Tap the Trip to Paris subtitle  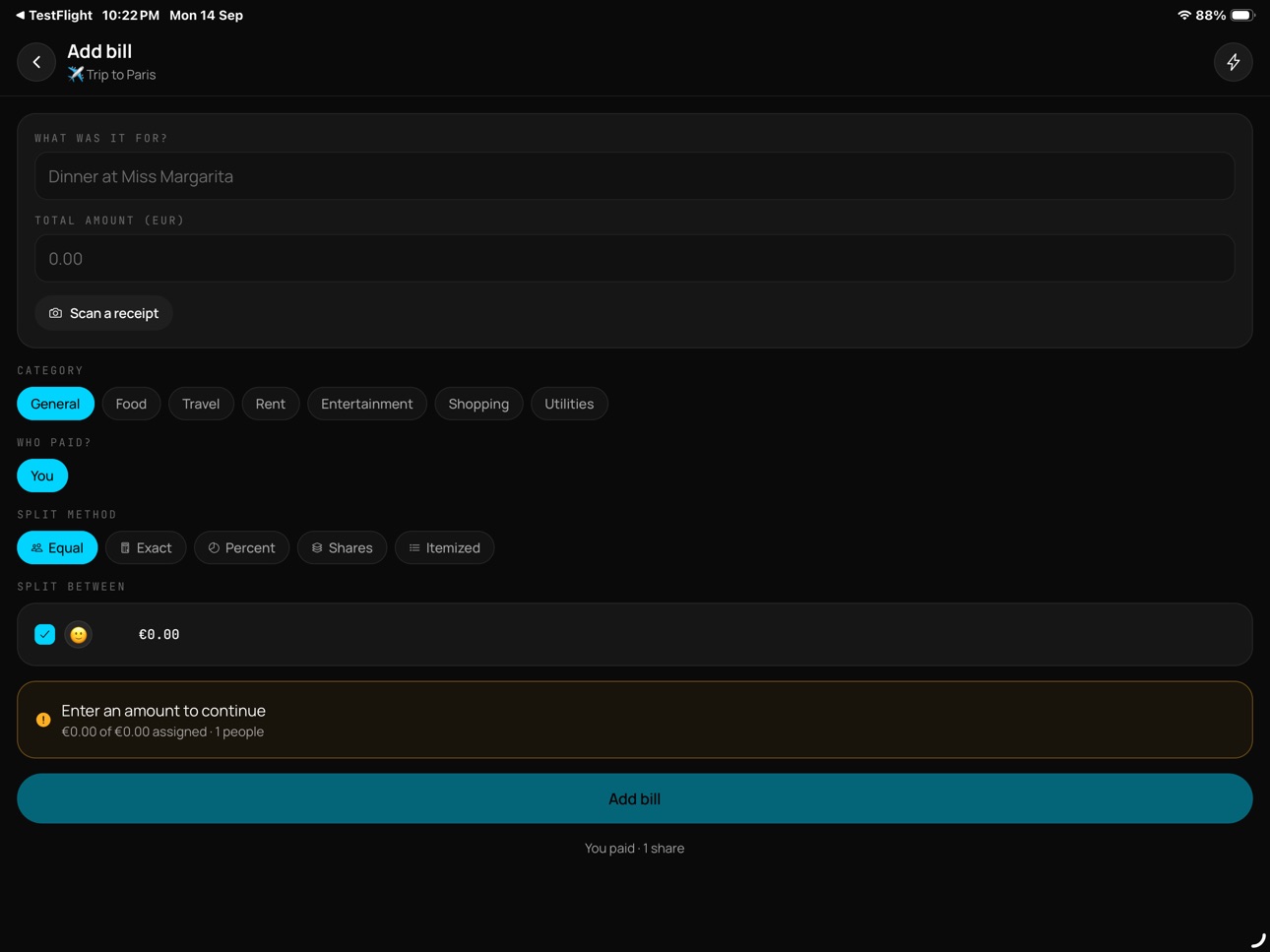[x=111, y=75]
